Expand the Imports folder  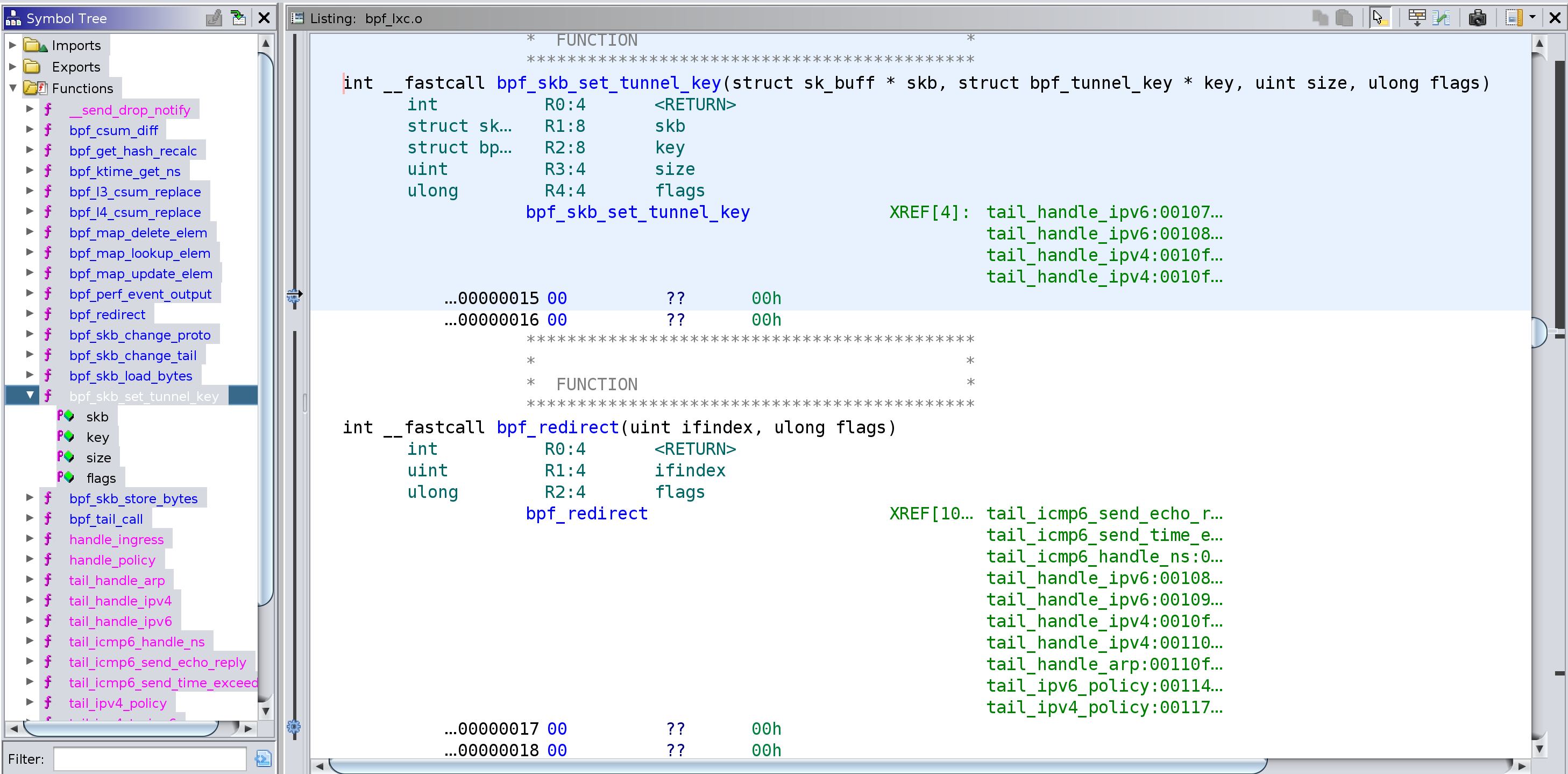click(x=12, y=46)
